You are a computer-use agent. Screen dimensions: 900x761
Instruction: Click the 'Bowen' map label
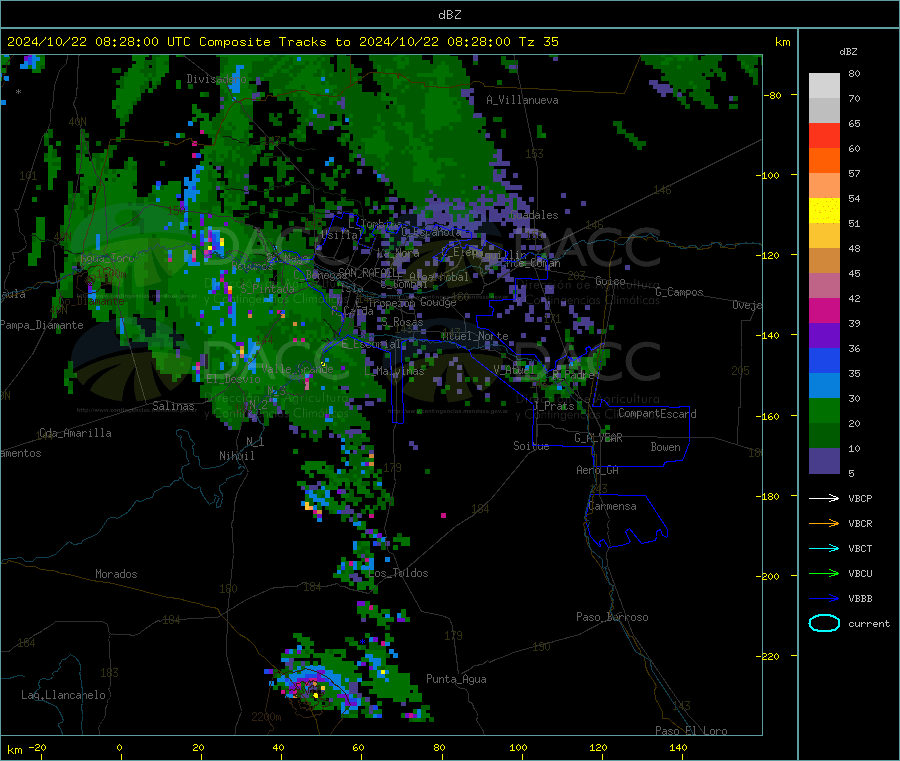point(665,447)
